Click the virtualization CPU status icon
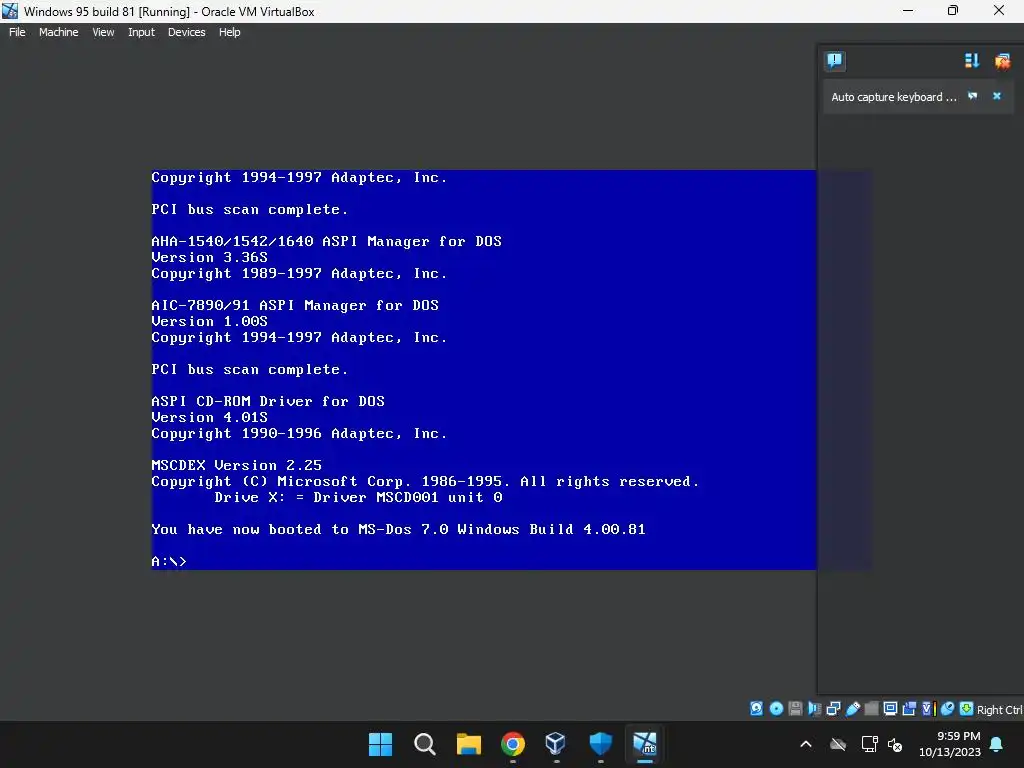Image resolution: width=1024 pixels, height=768 pixels. point(929,709)
